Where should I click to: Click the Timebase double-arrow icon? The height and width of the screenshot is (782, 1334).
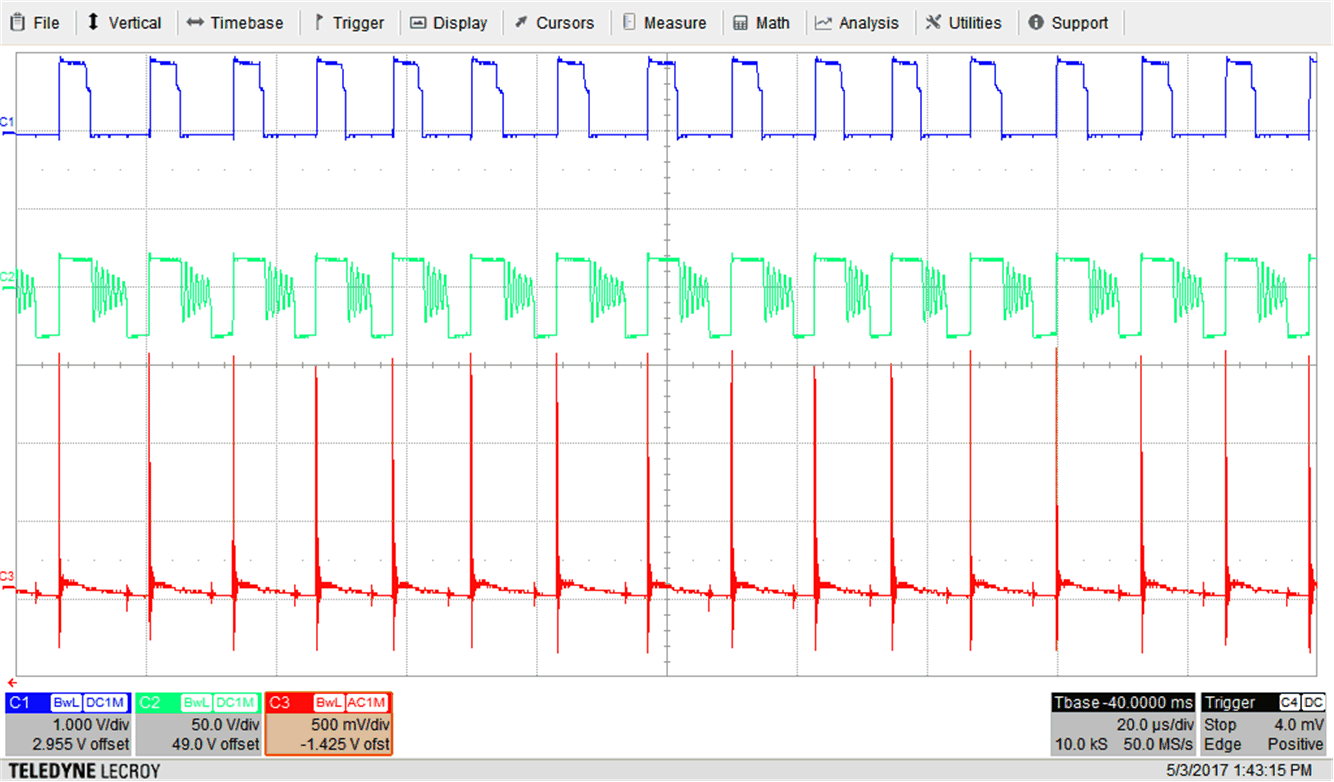point(196,22)
